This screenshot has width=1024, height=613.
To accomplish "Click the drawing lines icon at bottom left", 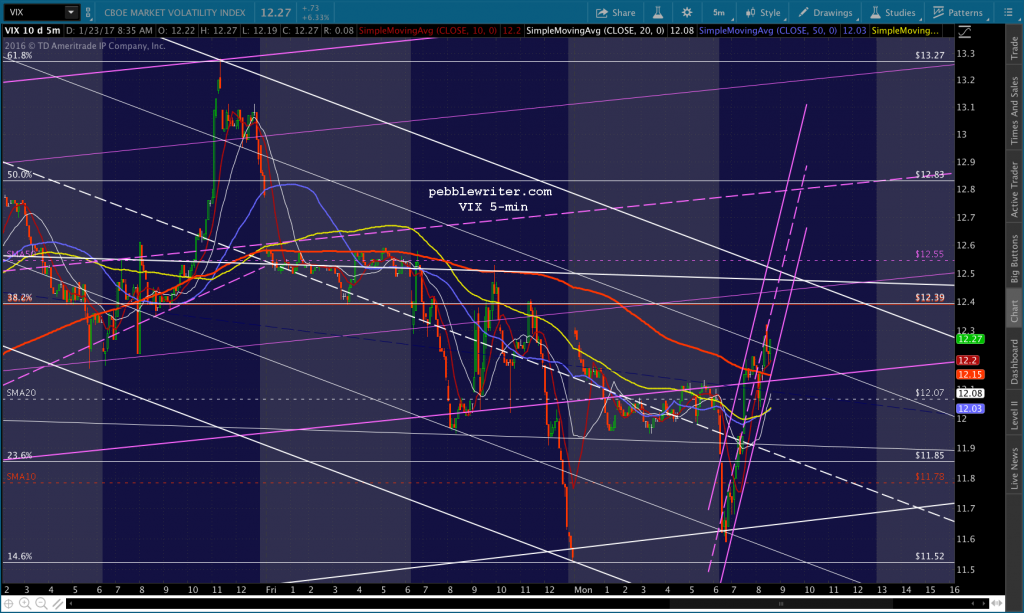I will click(x=57, y=604).
